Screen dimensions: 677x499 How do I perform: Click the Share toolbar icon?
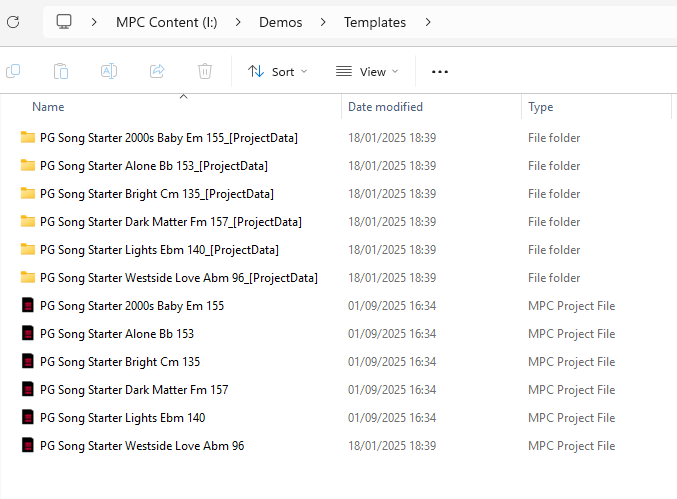(157, 71)
